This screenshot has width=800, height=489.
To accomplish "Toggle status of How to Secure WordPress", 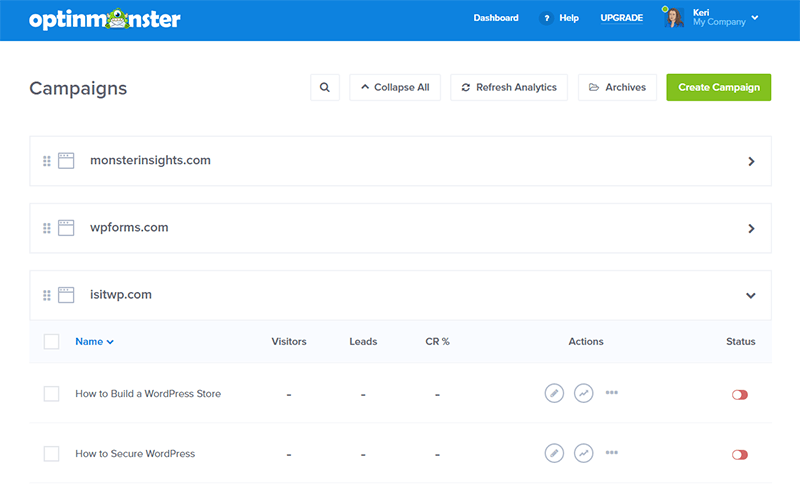I will (x=740, y=454).
